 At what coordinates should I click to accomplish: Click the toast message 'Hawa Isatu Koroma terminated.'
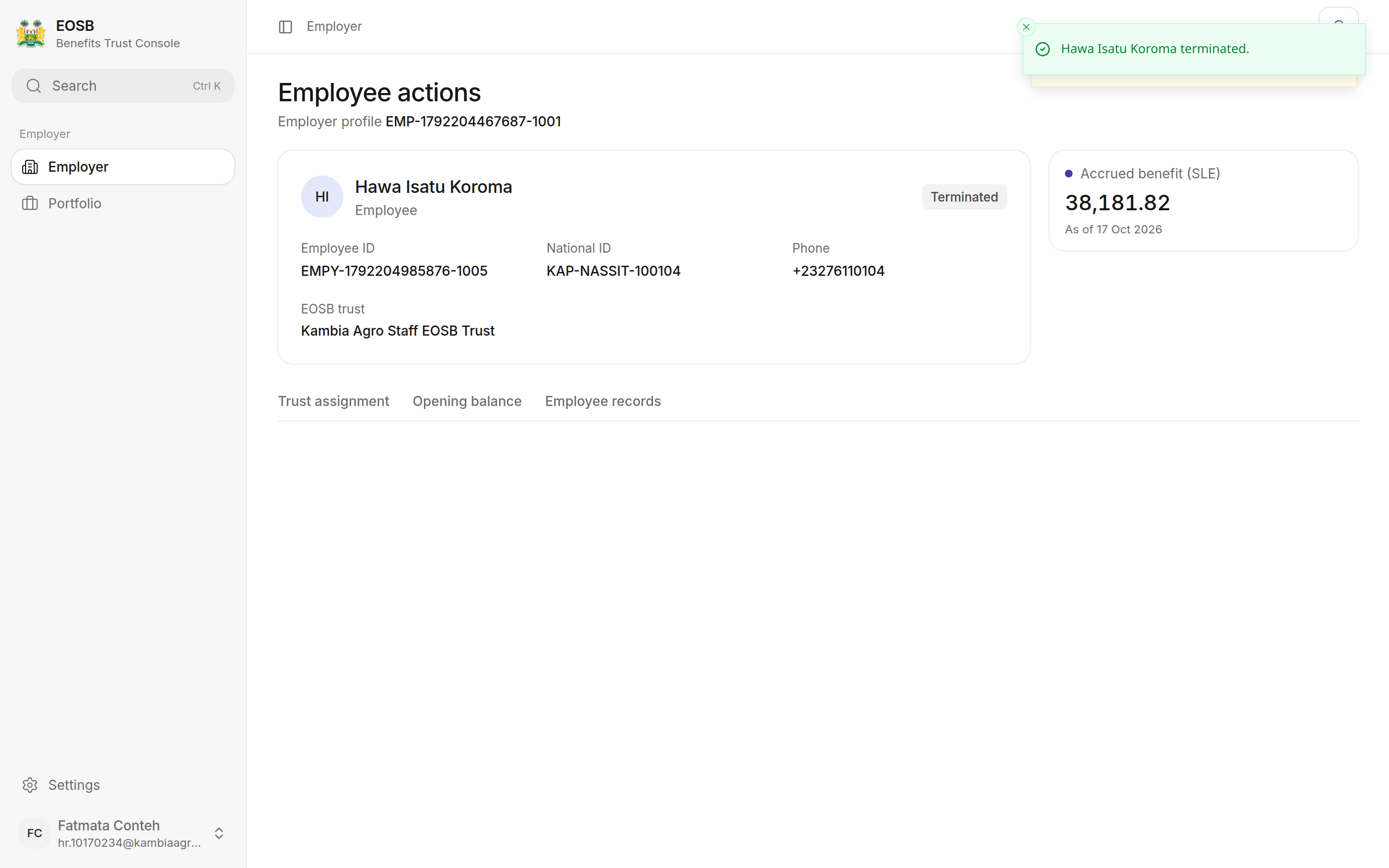coord(1155,49)
